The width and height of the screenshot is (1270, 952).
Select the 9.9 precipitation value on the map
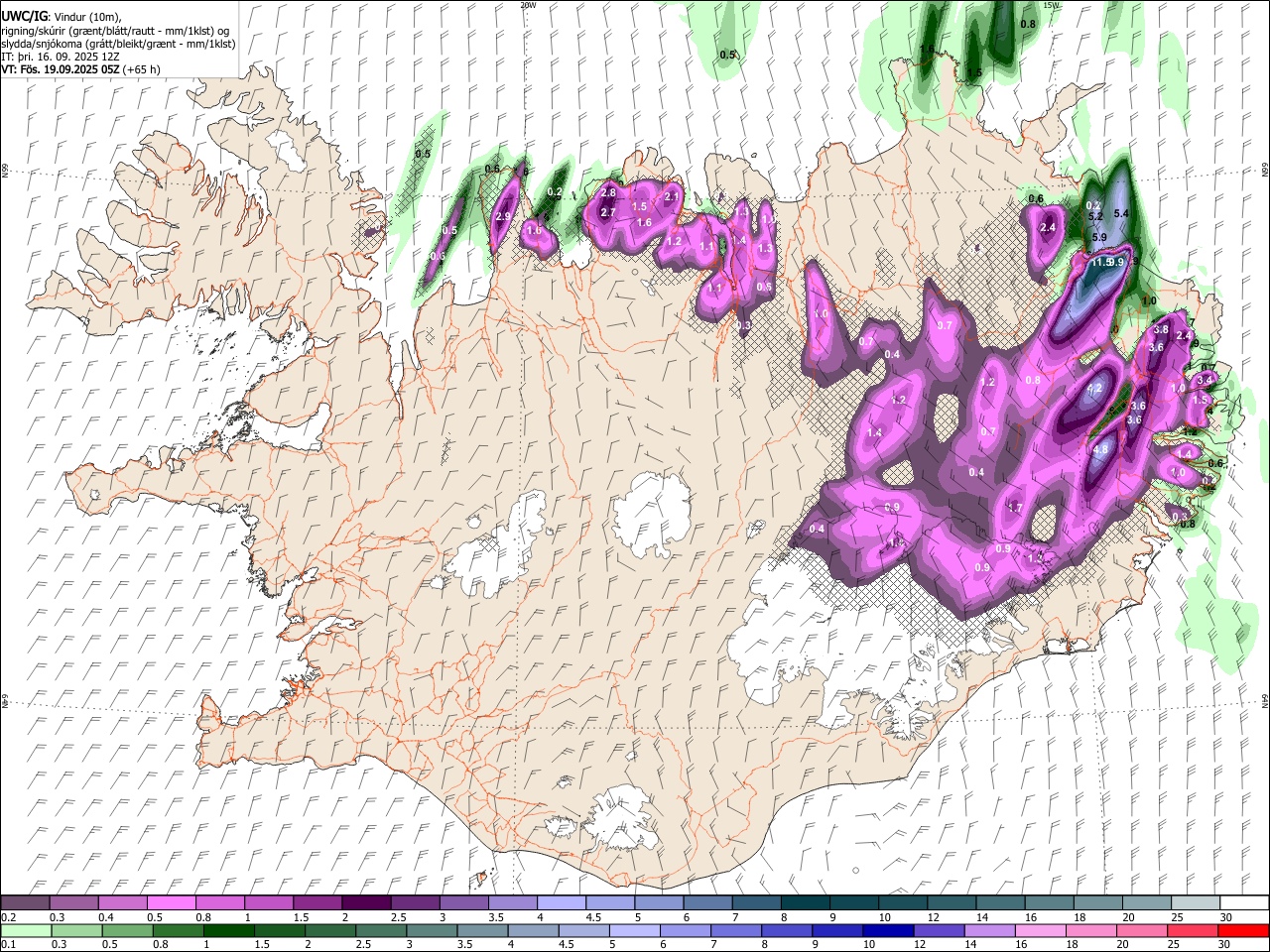tap(1117, 263)
